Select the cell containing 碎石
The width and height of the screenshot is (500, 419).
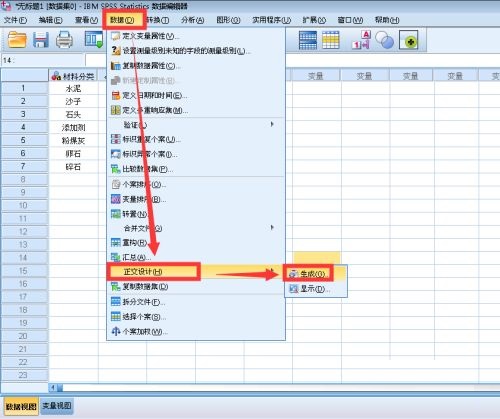click(x=73, y=167)
